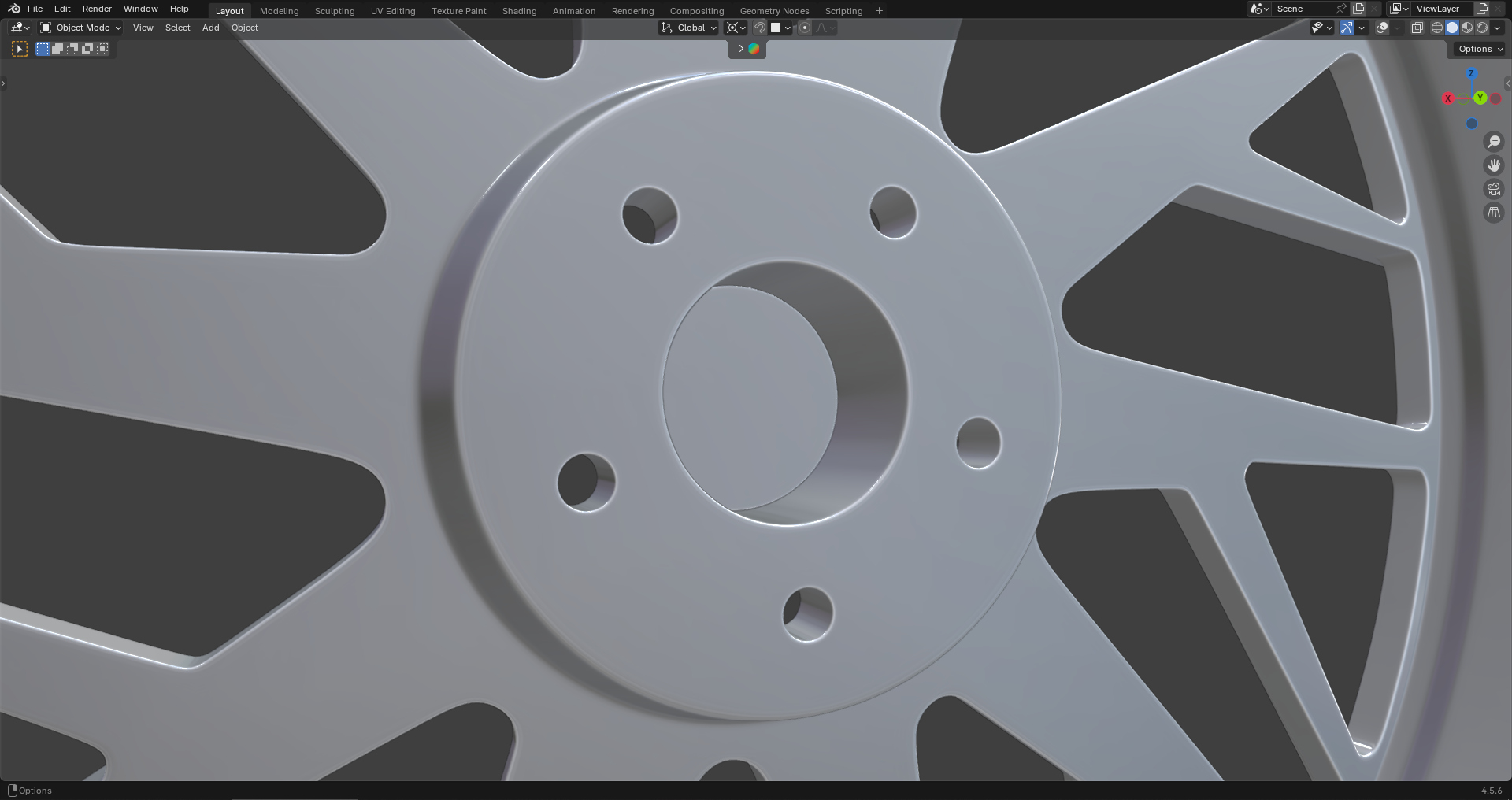The width and height of the screenshot is (1512, 800).
Task: Toggle X-Ray mode
Action: 1417,28
